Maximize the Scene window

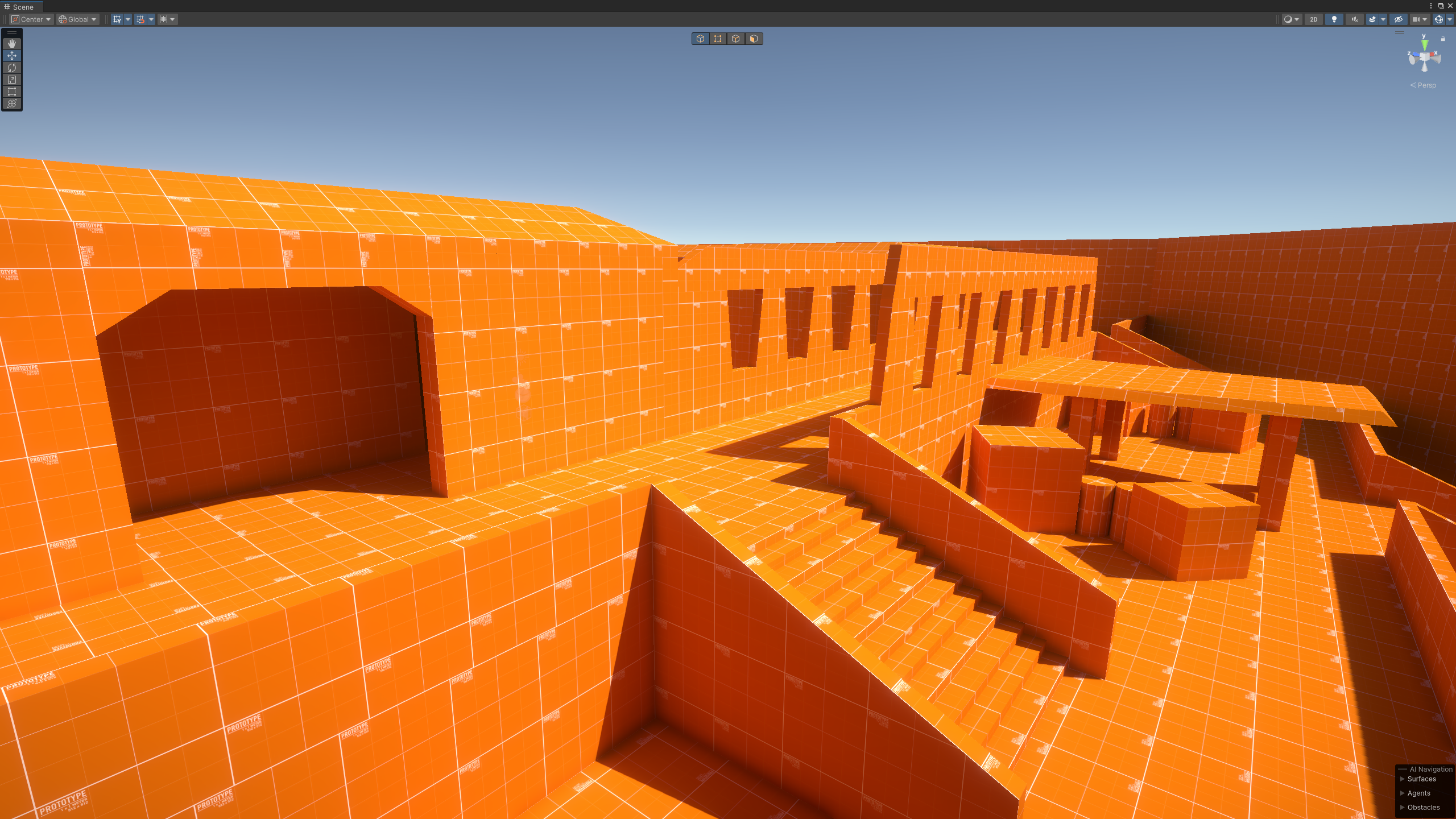point(1441,6)
